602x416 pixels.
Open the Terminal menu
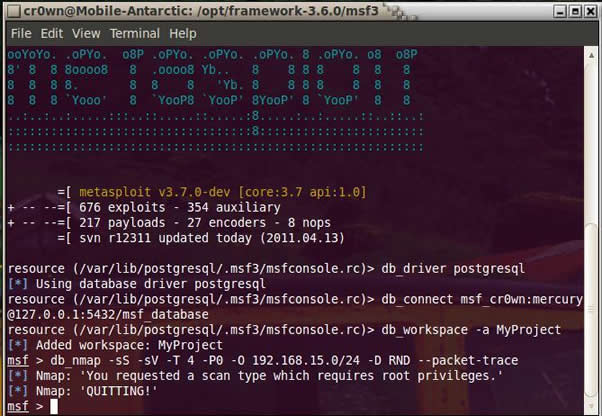point(135,34)
